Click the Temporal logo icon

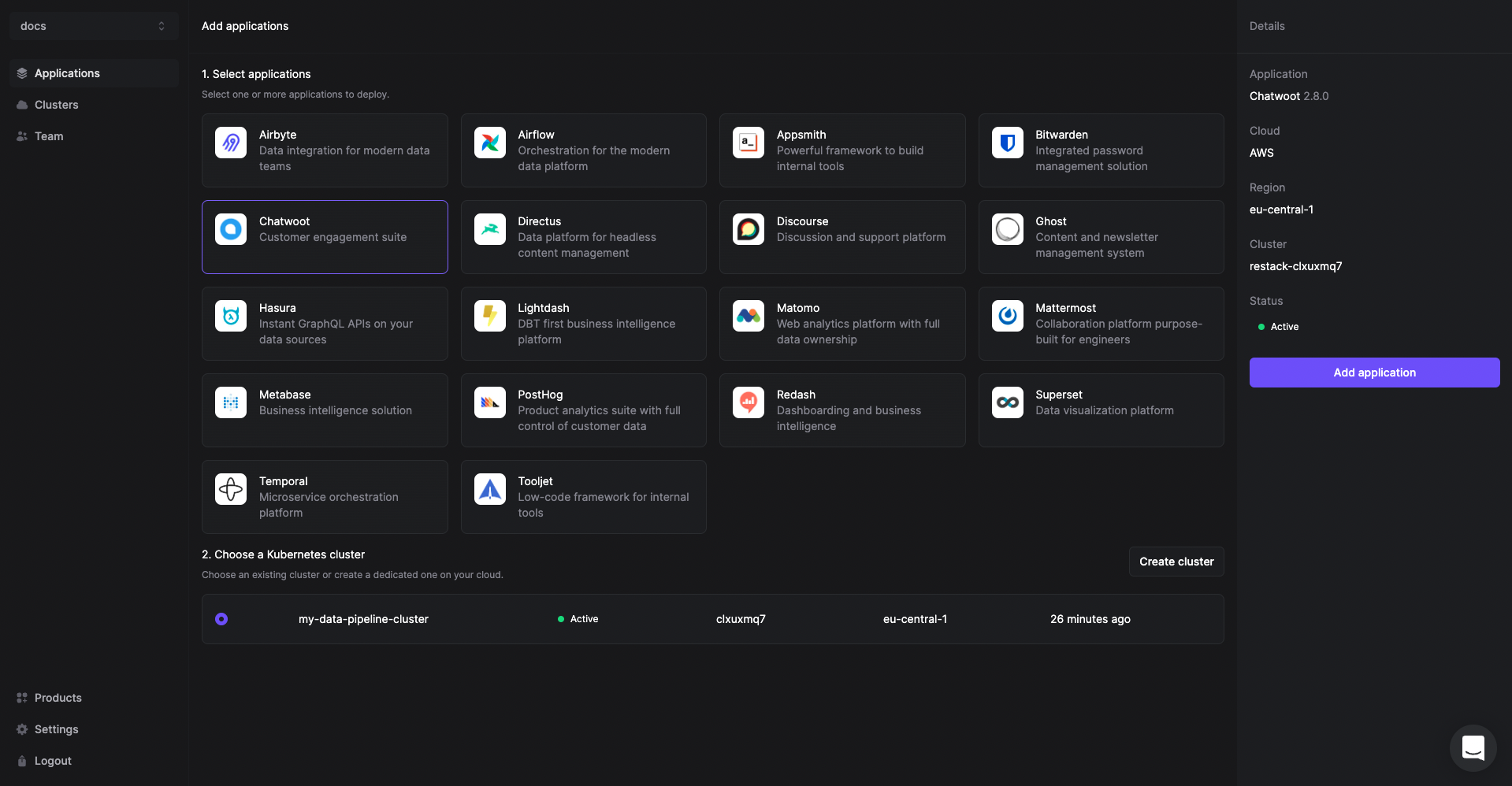pos(231,489)
